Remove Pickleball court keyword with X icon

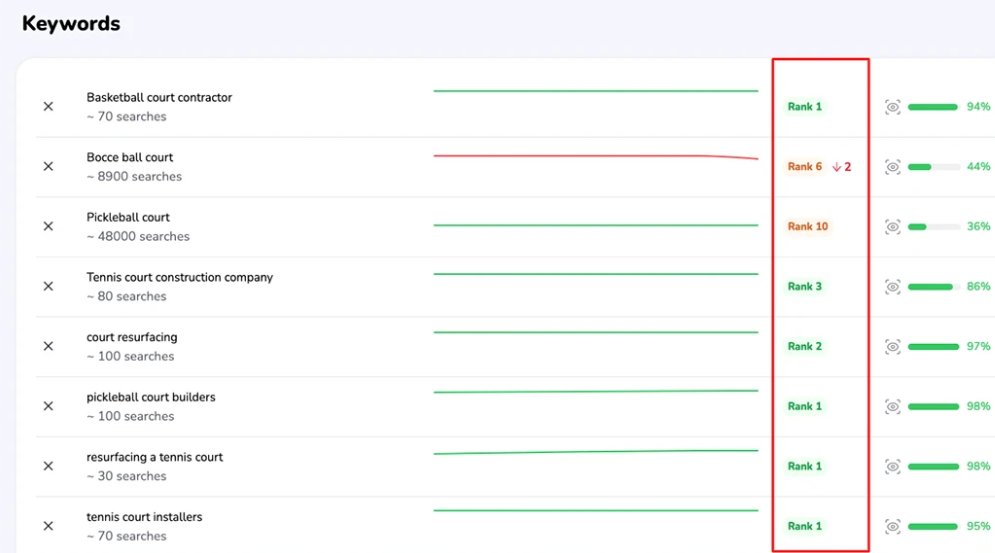[x=48, y=227]
